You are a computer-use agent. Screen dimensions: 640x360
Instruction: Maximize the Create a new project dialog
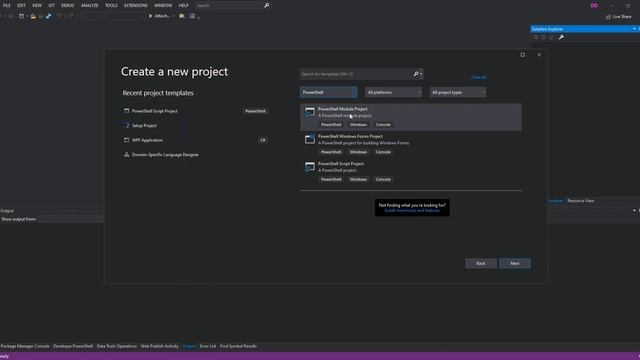(522, 55)
